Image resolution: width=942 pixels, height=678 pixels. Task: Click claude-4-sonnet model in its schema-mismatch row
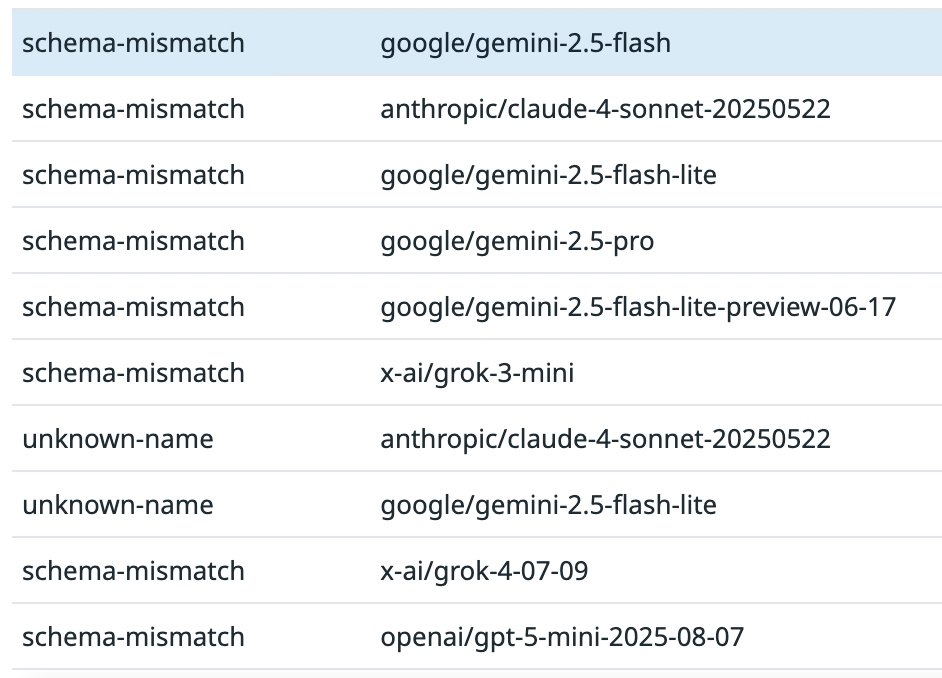coord(605,108)
